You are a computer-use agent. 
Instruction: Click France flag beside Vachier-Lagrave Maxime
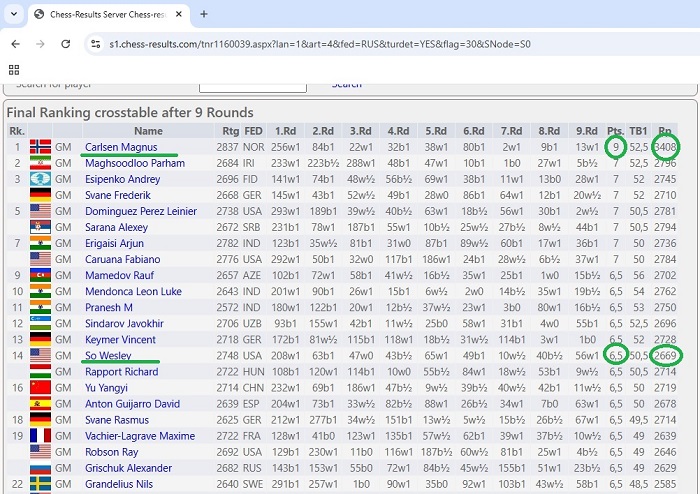pos(41,436)
